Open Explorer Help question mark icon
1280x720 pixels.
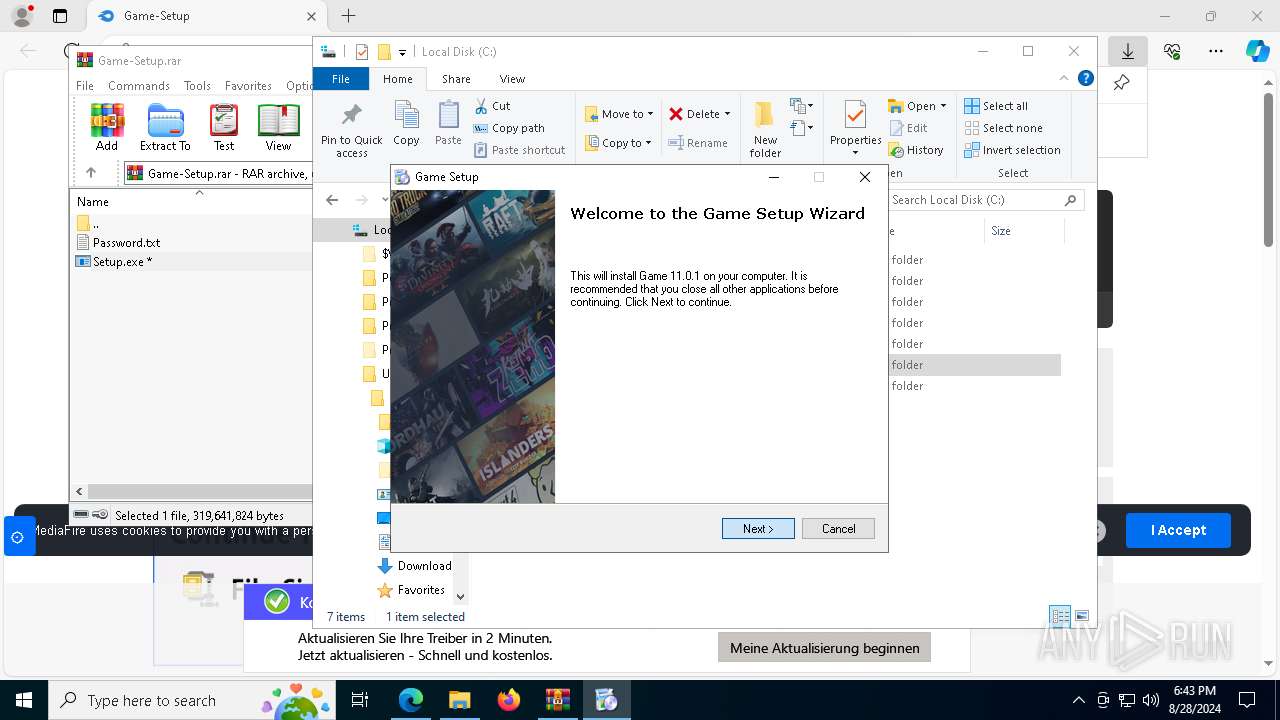click(1085, 78)
